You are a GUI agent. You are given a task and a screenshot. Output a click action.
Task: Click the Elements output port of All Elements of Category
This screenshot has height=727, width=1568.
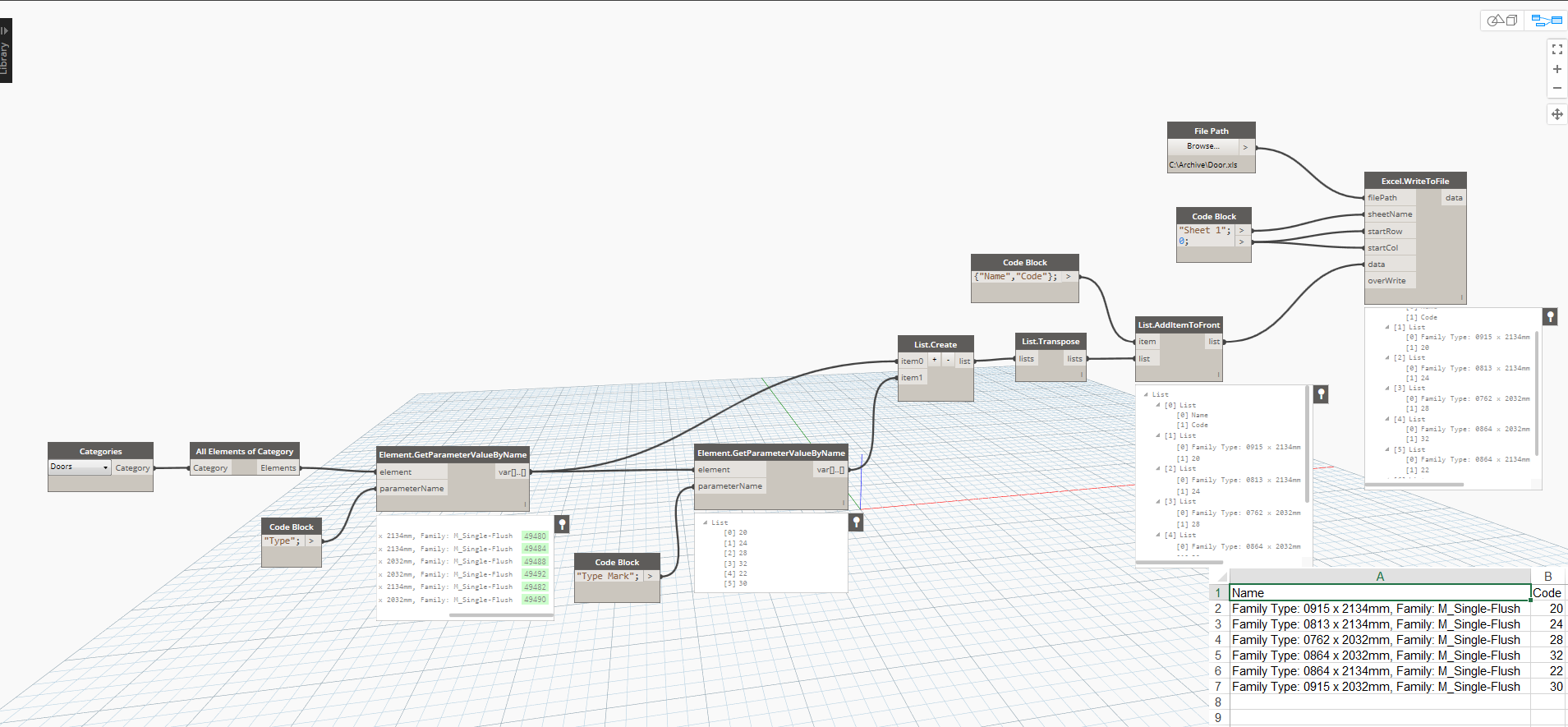[278, 468]
